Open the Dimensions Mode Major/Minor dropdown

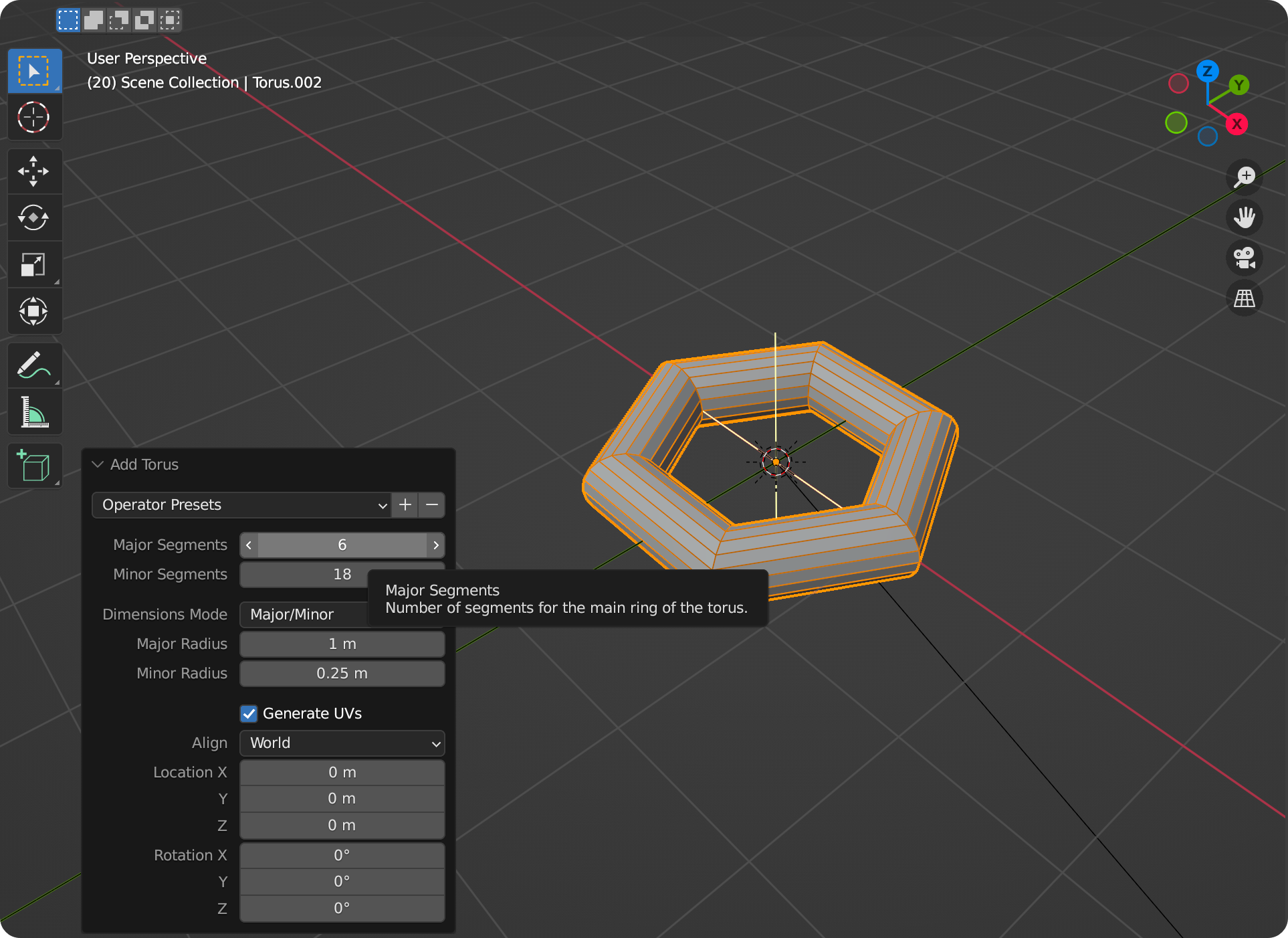pyautogui.click(x=304, y=615)
